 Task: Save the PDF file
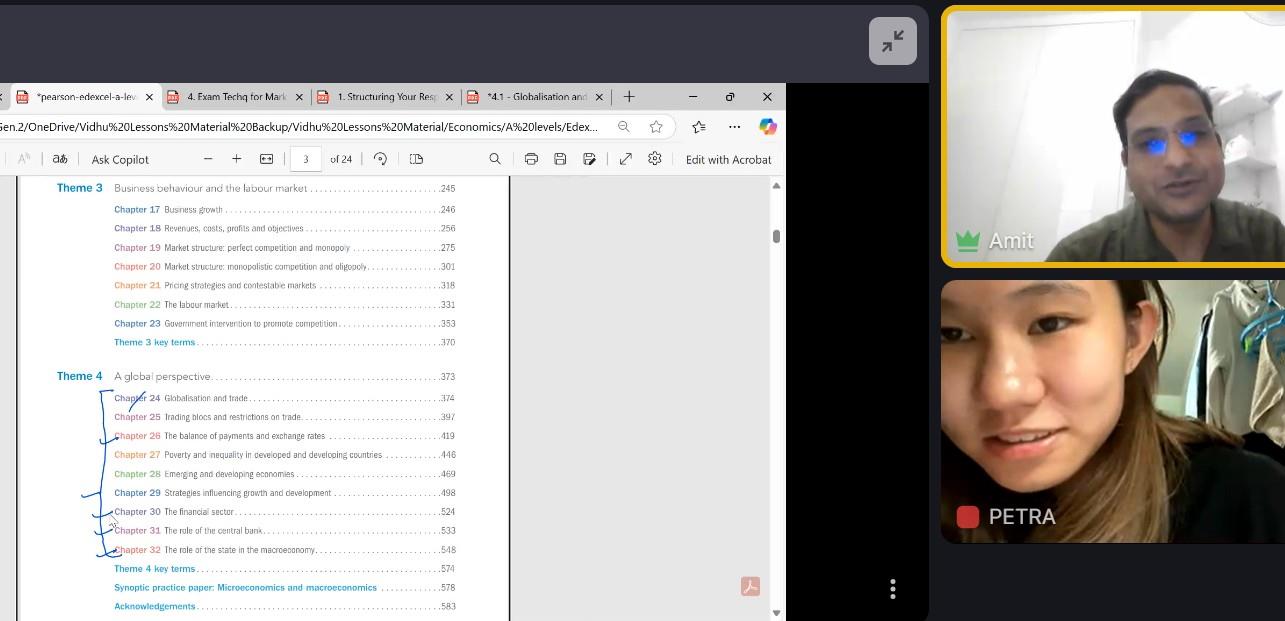tap(560, 159)
